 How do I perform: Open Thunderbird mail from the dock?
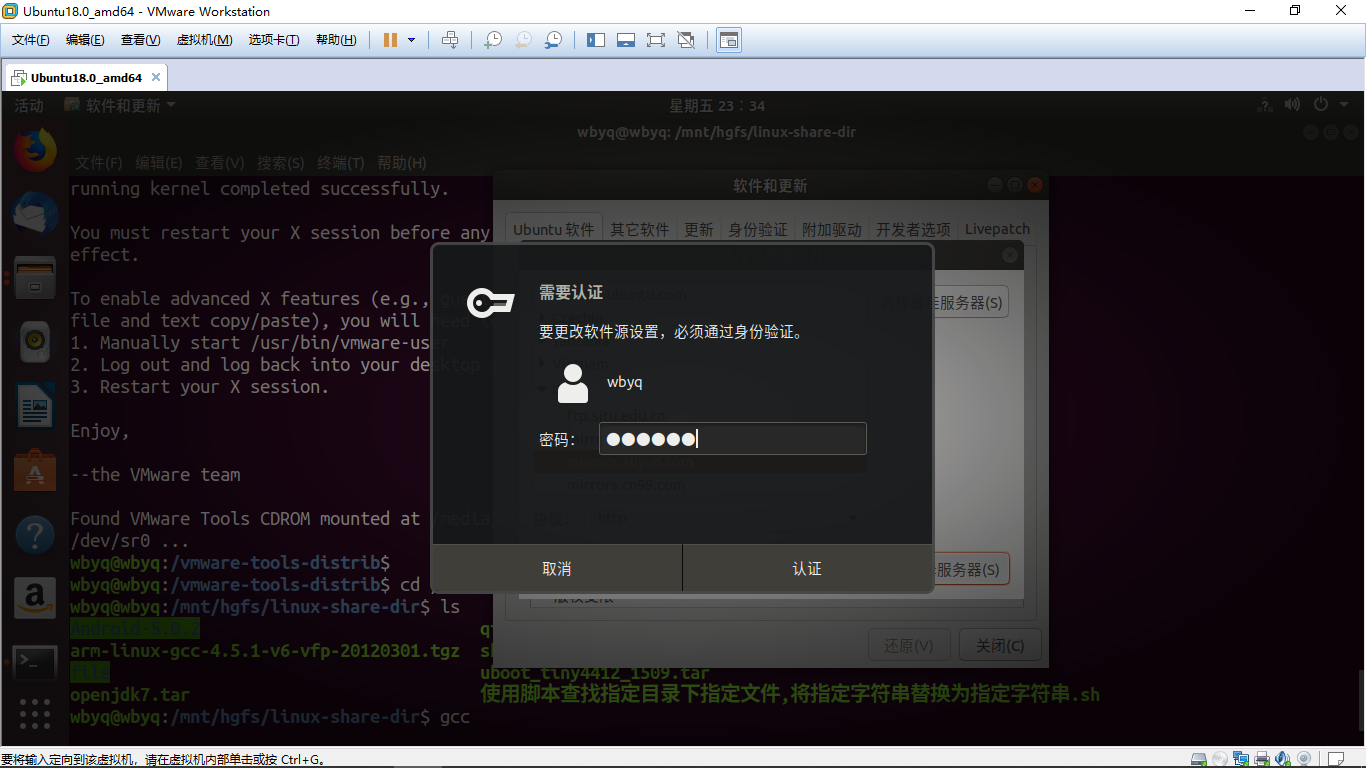tap(35, 214)
